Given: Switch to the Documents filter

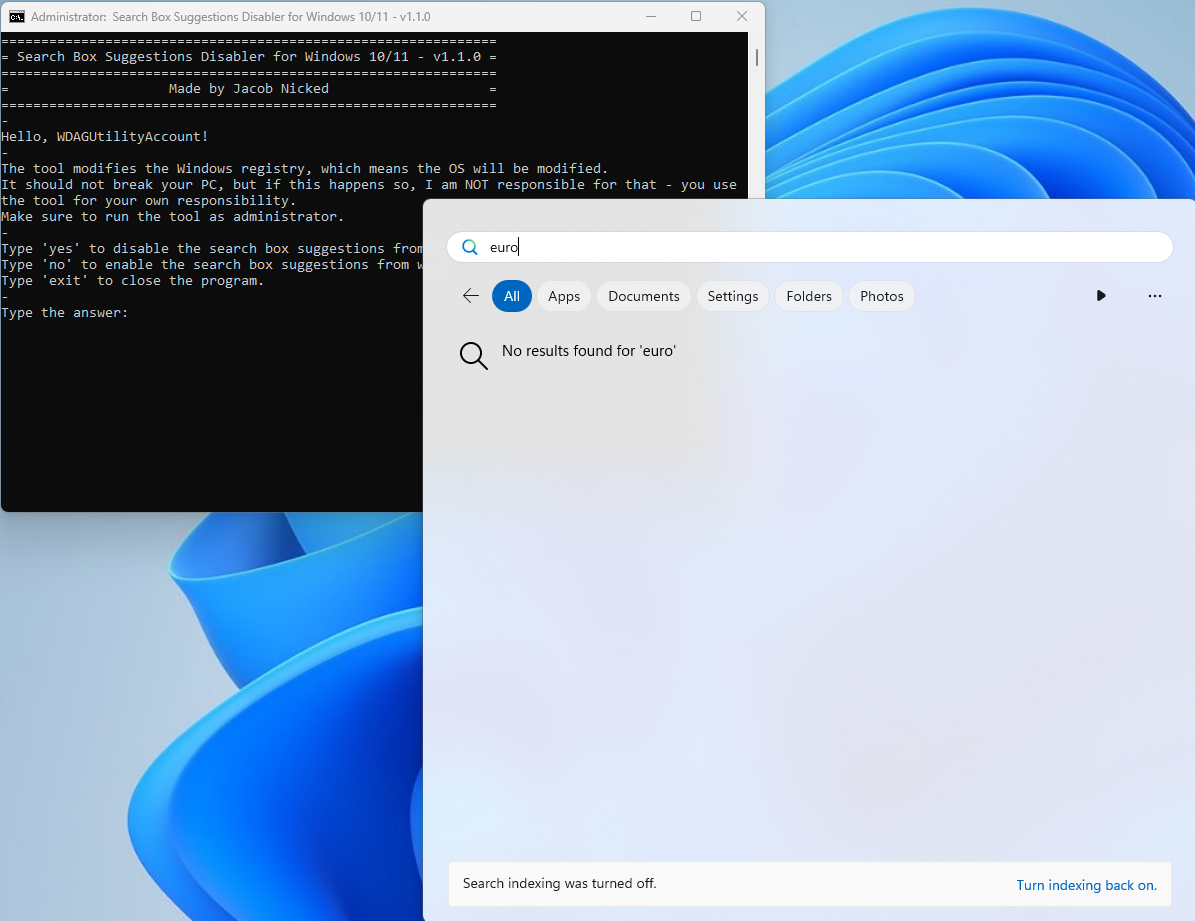Looking at the screenshot, I should point(644,296).
